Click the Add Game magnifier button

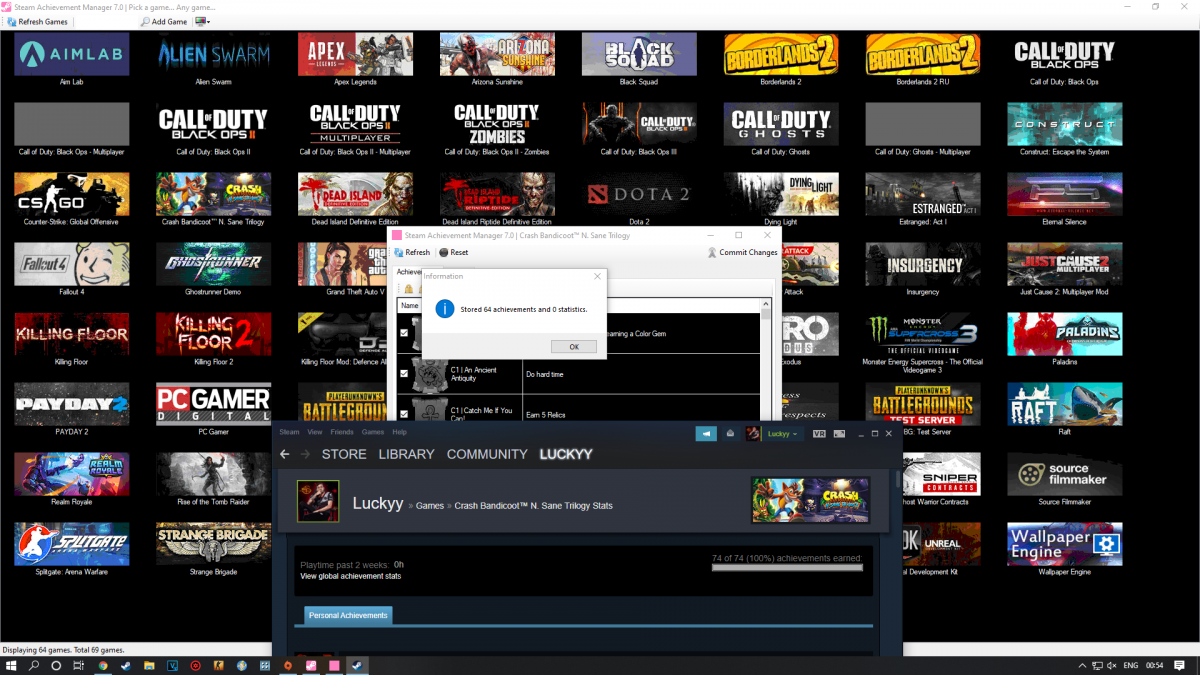point(147,21)
